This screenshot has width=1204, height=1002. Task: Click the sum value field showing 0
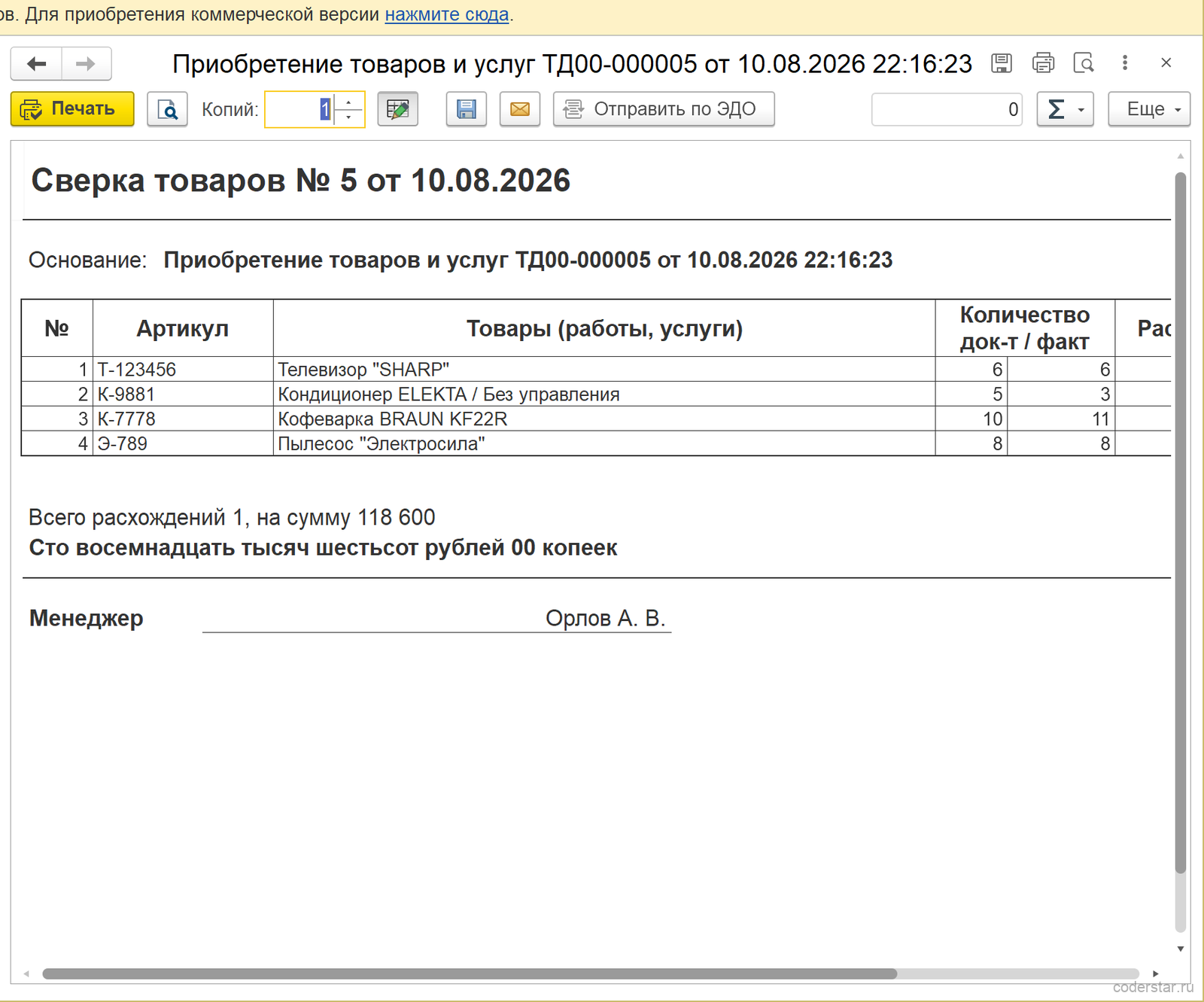pos(947,109)
